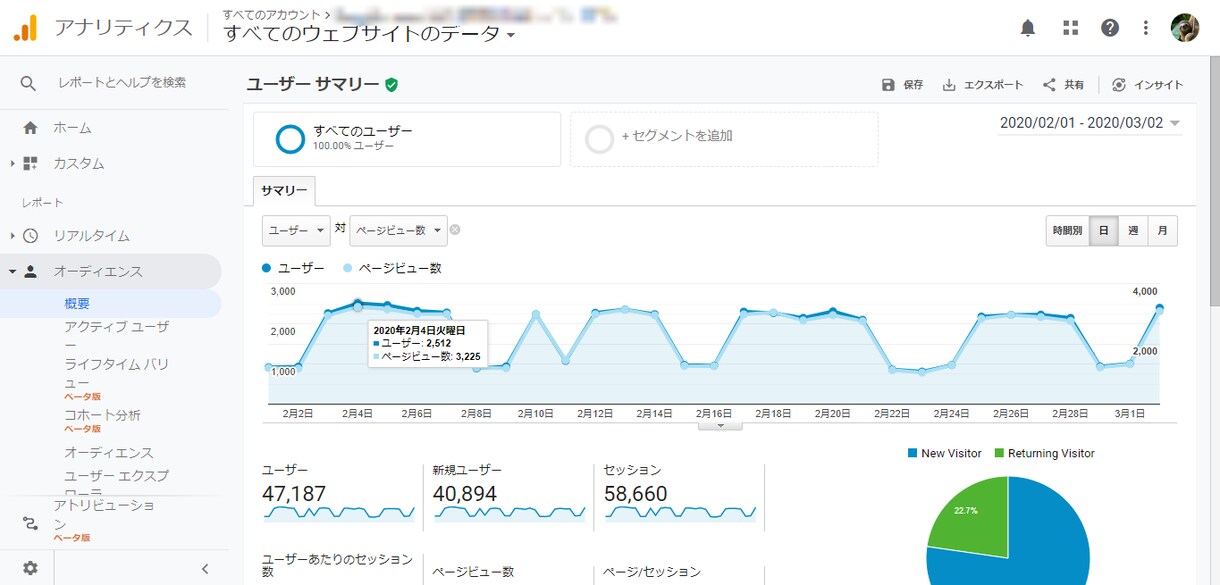1220x585 pixels.
Task: Expand オーディエンス submenu item
Action: (x=109, y=453)
